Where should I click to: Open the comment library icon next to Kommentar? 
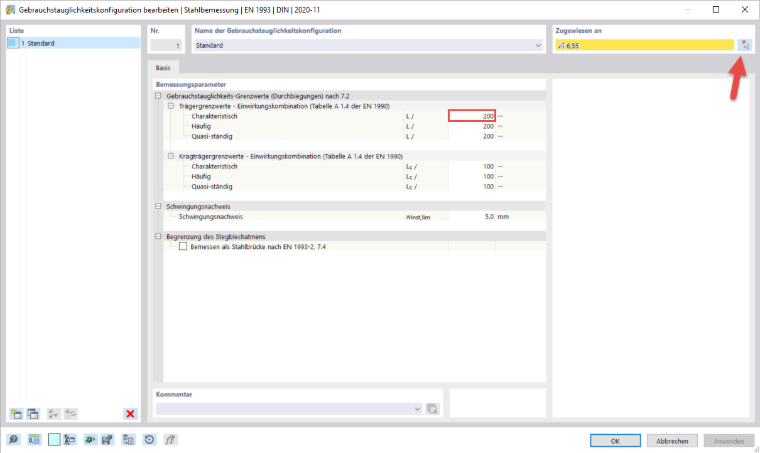432,409
